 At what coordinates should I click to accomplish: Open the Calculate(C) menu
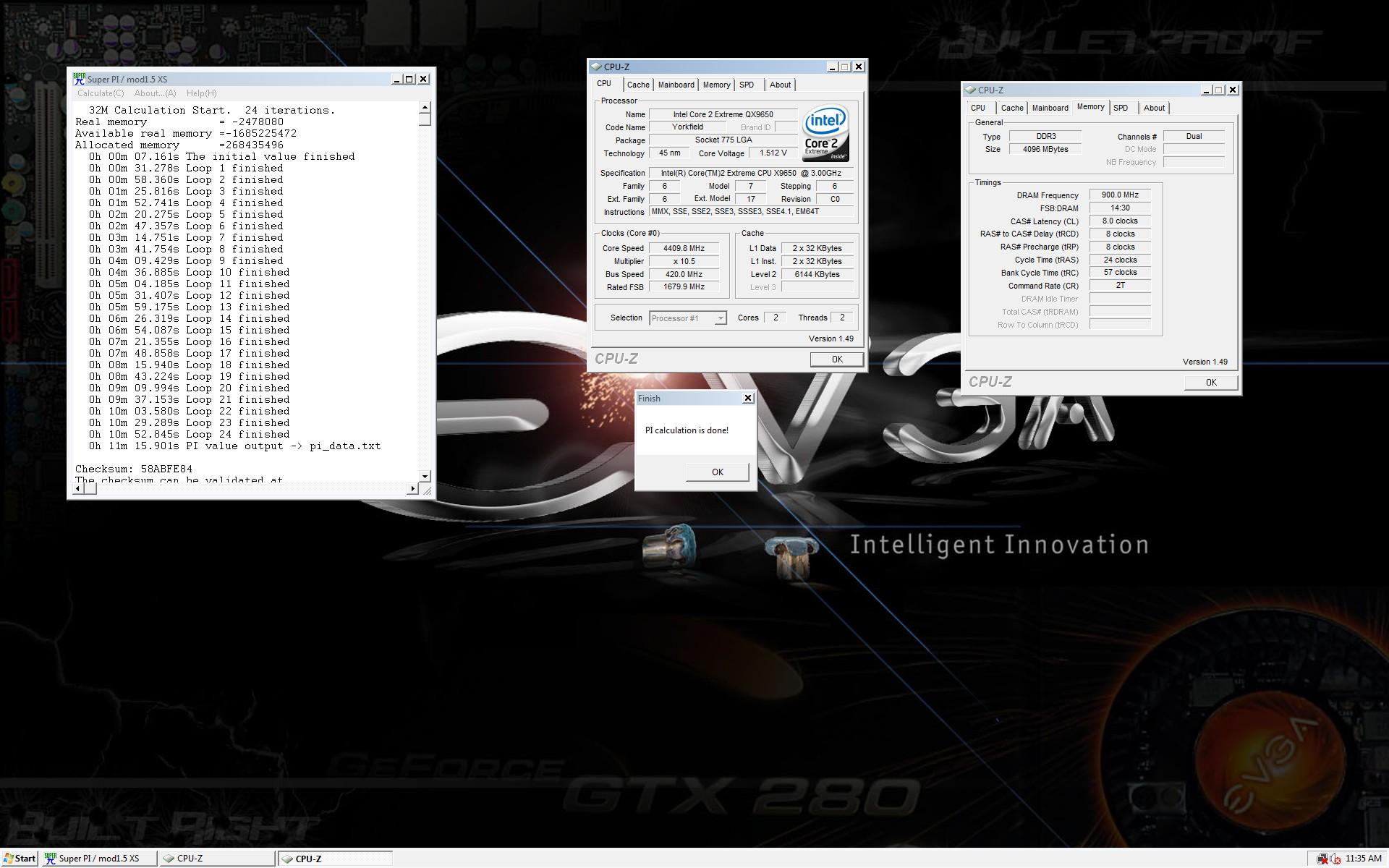point(101,93)
